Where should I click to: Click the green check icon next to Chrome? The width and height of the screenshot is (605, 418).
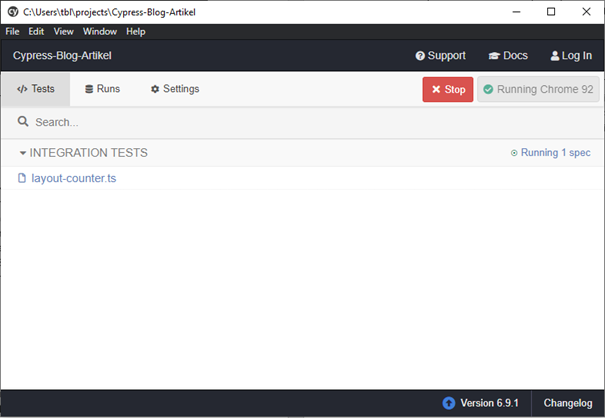pos(488,89)
